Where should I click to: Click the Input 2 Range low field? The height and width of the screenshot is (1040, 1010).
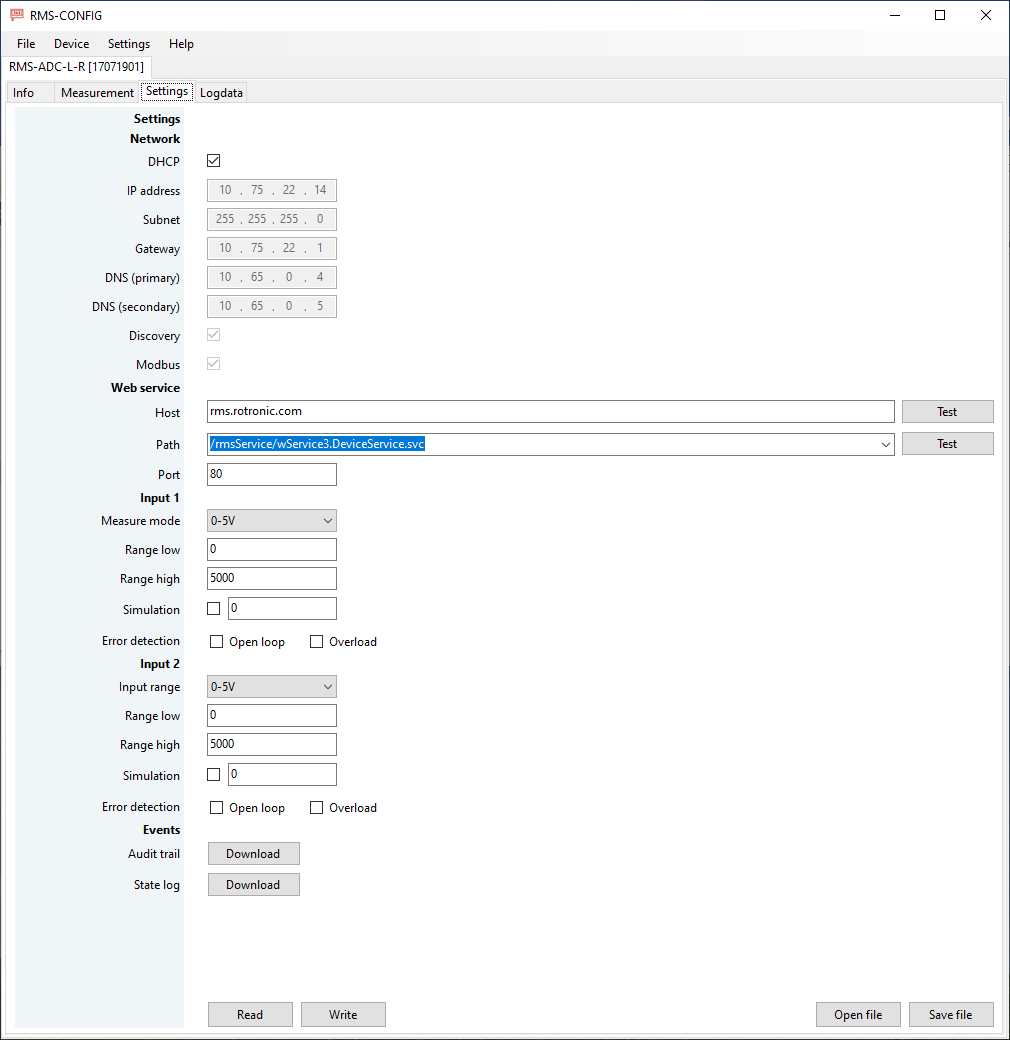pyautogui.click(x=272, y=715)
